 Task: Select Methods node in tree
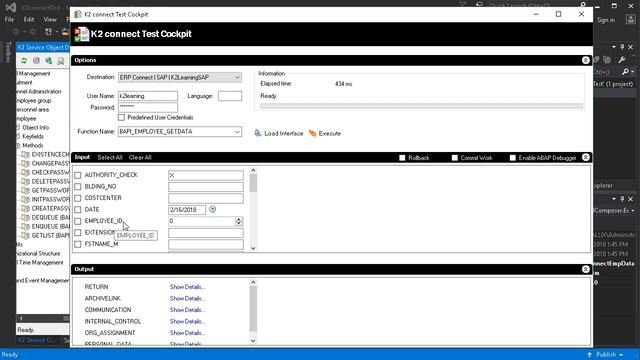(x=33, y=145)
